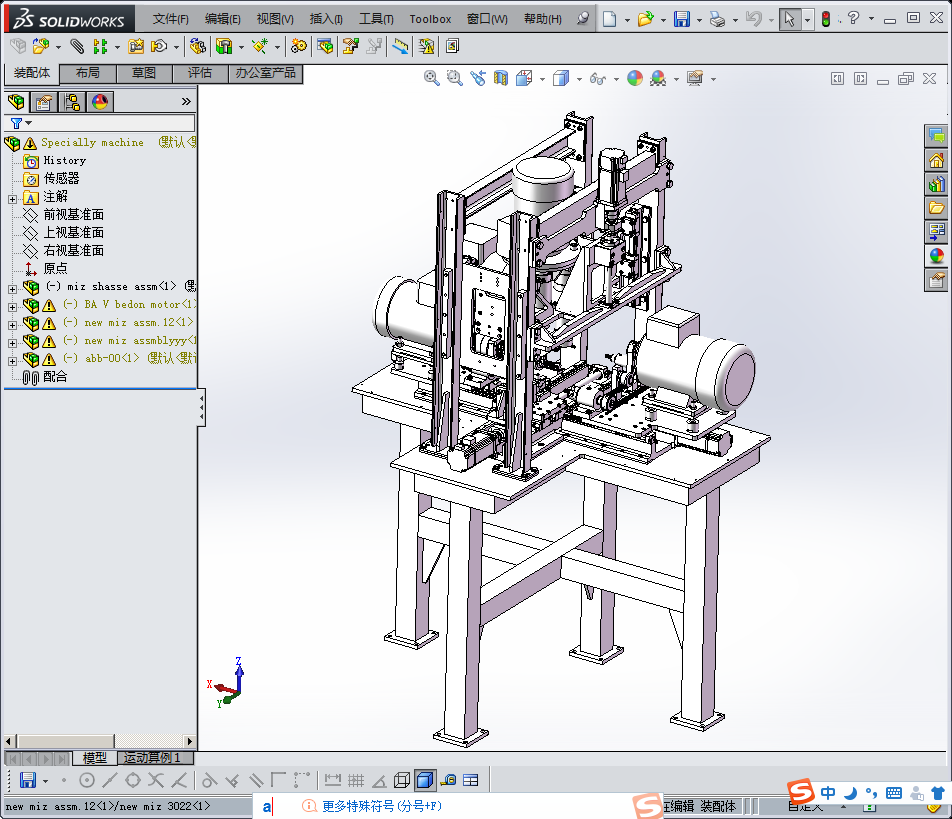Click the New document icon
The height and width of the screenshot is (819, 952).
point(609,19)
